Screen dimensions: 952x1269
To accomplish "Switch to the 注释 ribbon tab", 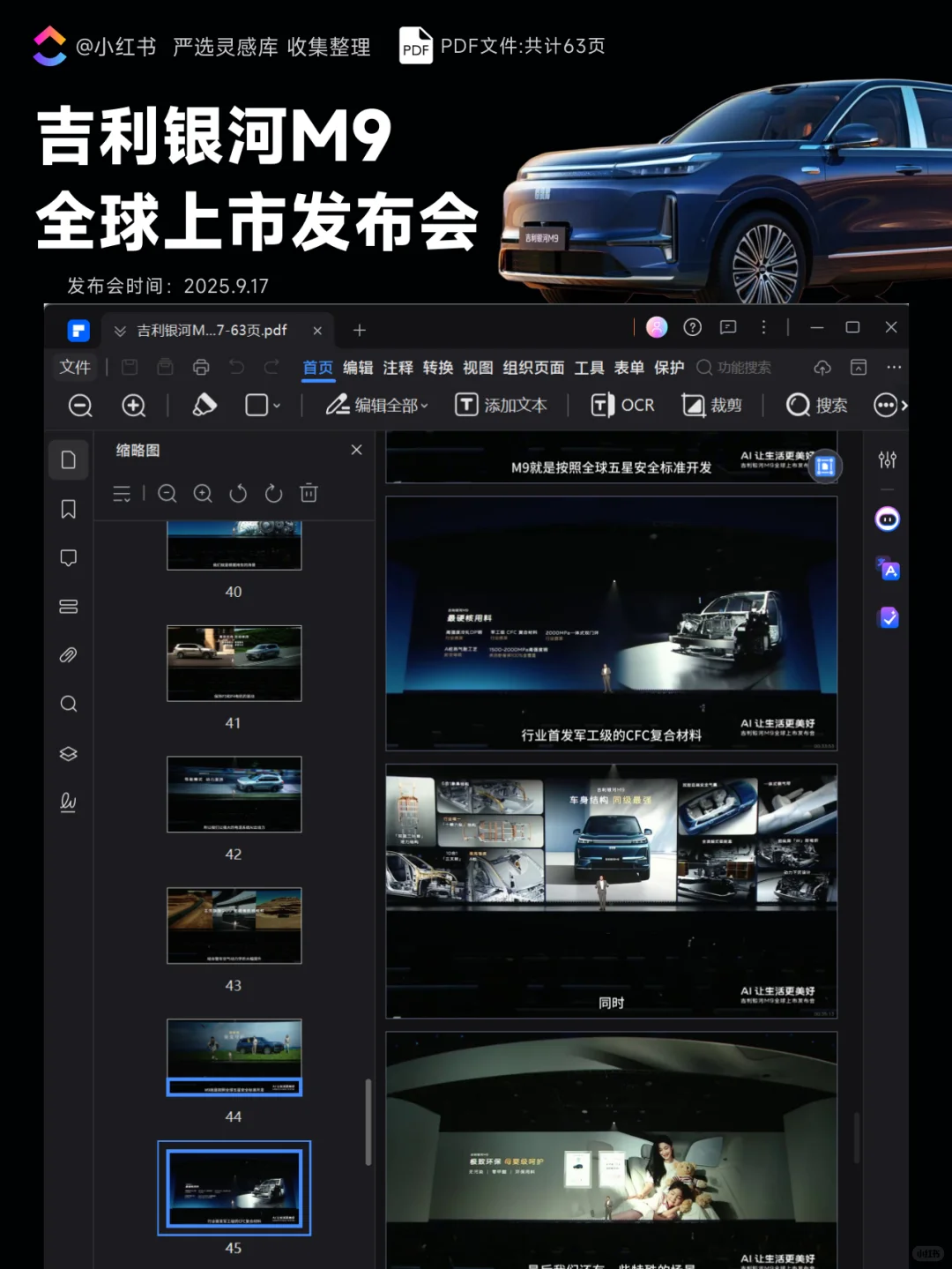I will point(398,368).
